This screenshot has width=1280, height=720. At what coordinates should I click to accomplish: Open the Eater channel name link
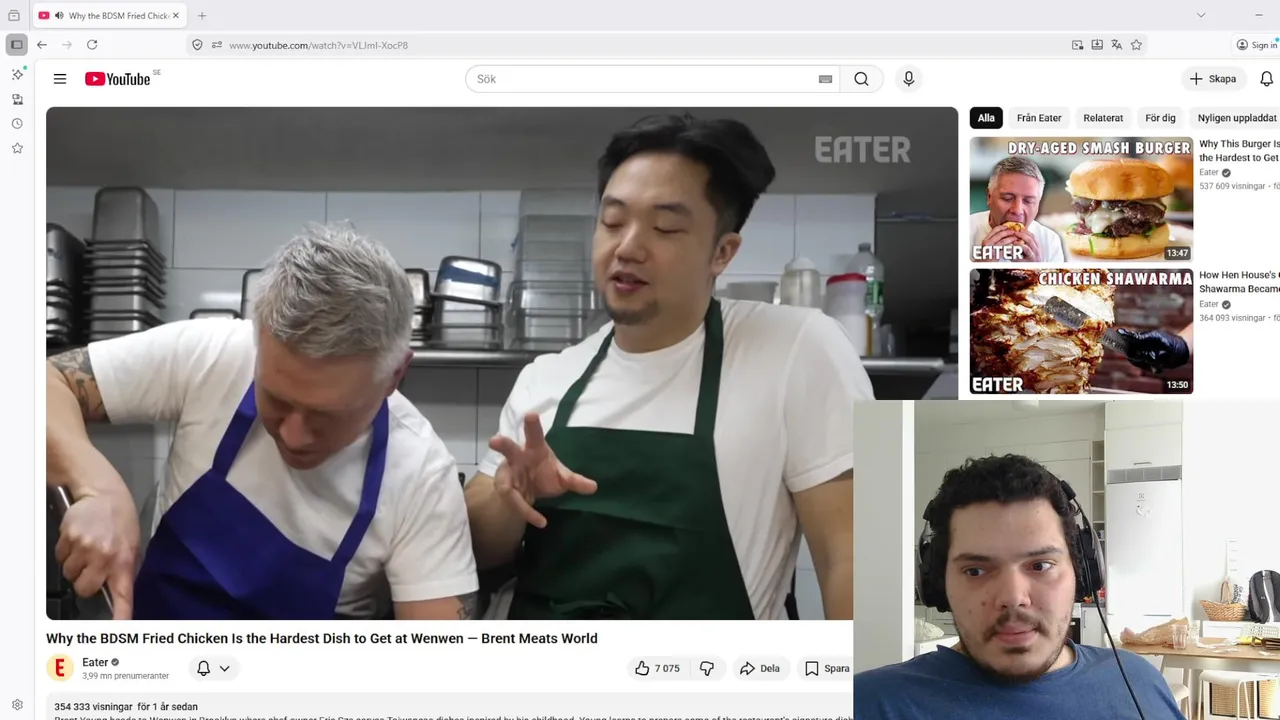coord(95,662)
